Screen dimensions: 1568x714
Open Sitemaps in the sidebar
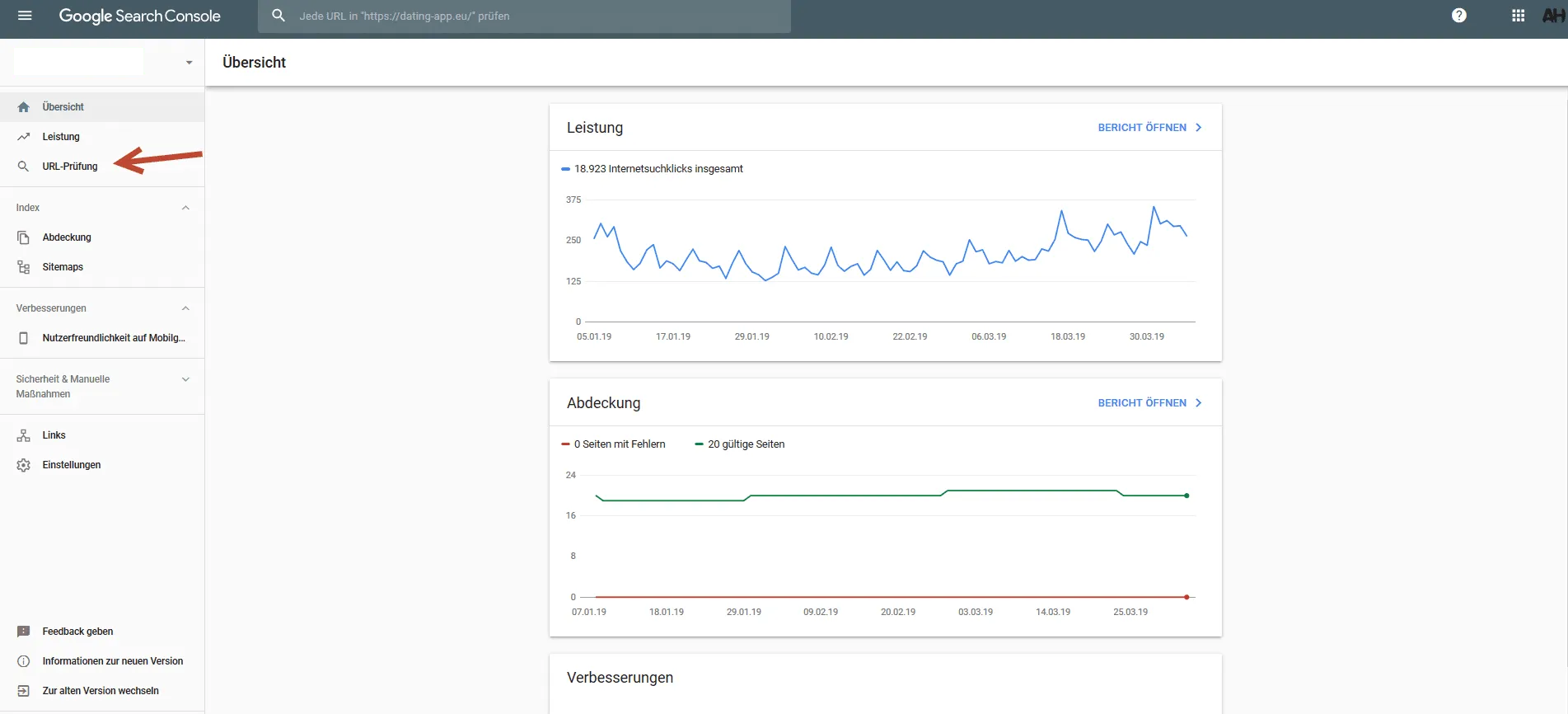102,267
